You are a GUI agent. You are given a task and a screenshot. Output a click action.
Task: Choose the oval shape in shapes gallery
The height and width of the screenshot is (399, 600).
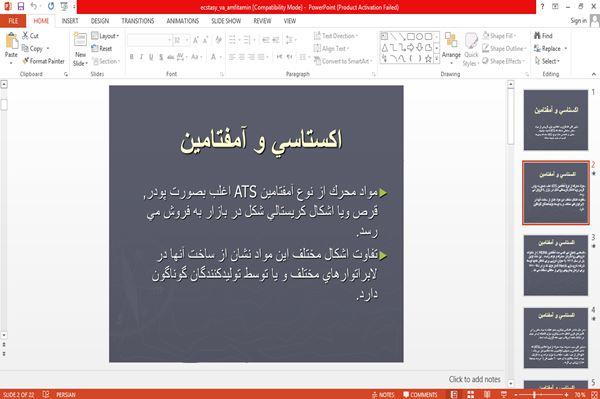tap(420, 37)
